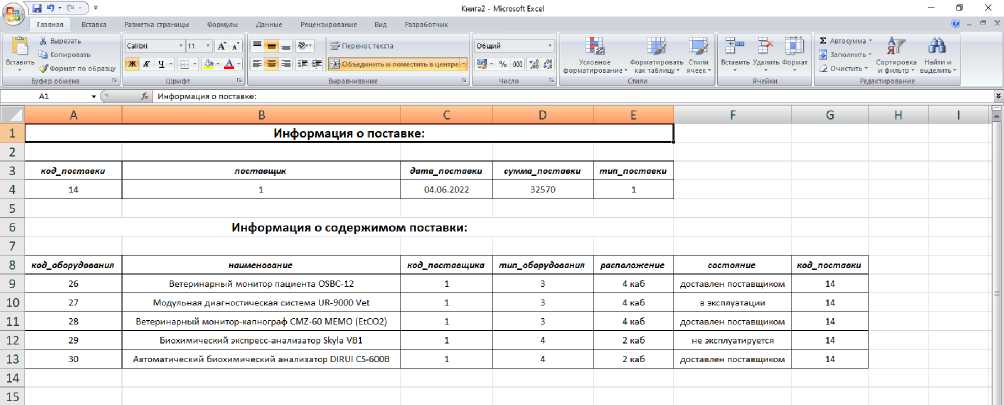
Task: Apply percent number style
Action: click(x=503, y=64)
